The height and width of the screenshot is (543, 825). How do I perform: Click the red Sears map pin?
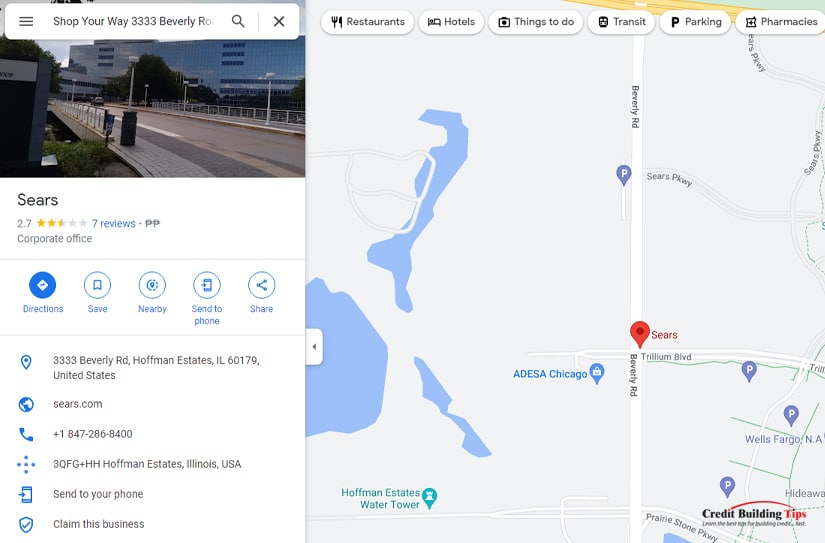coord(640,334)
